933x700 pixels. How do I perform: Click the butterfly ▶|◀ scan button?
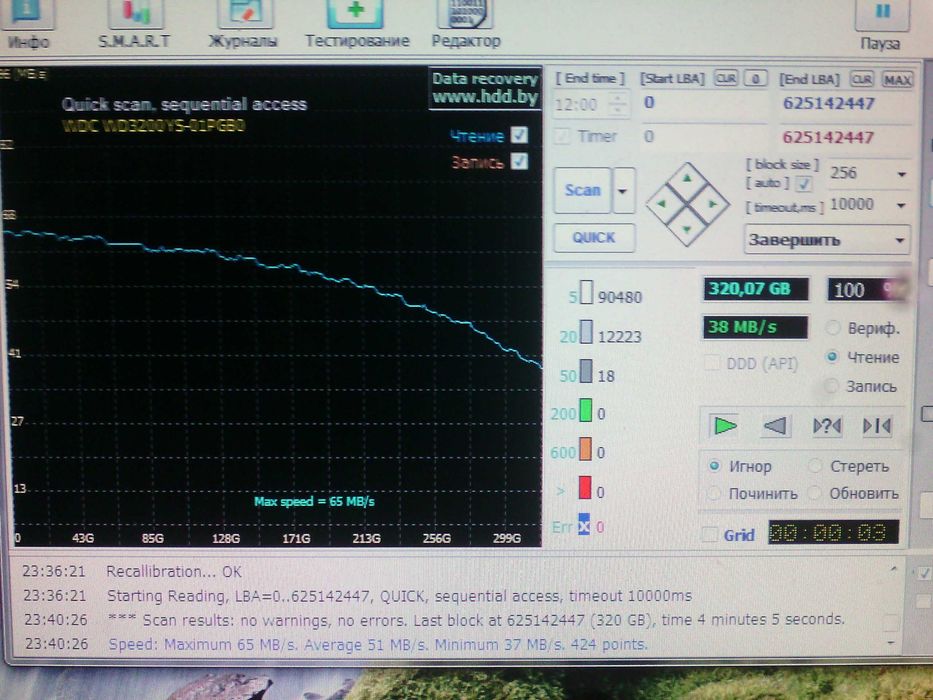[x=876, y=426]
